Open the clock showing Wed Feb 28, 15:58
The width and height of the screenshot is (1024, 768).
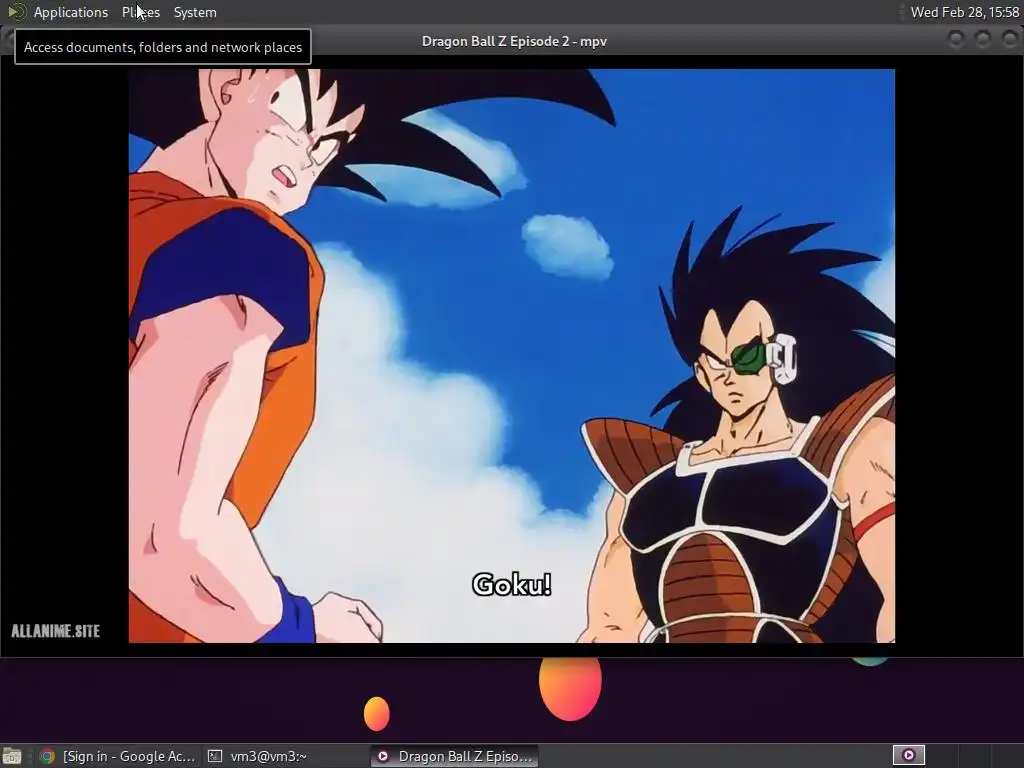(965, 12)
